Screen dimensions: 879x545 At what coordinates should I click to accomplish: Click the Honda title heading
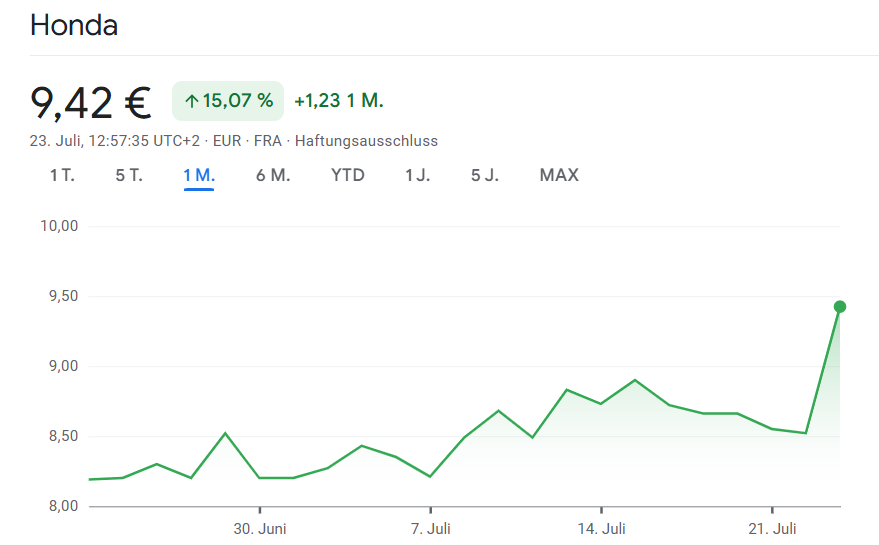pos(74,26)
